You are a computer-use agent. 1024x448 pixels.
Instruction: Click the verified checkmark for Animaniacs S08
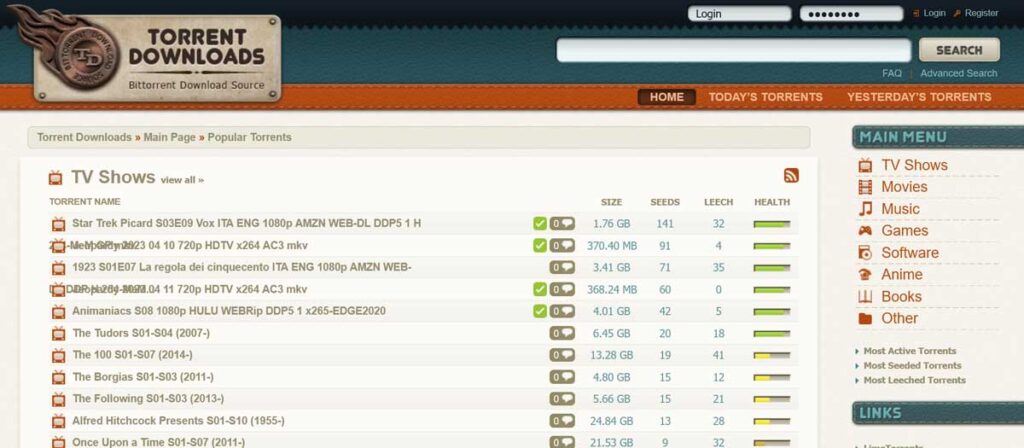539,311
